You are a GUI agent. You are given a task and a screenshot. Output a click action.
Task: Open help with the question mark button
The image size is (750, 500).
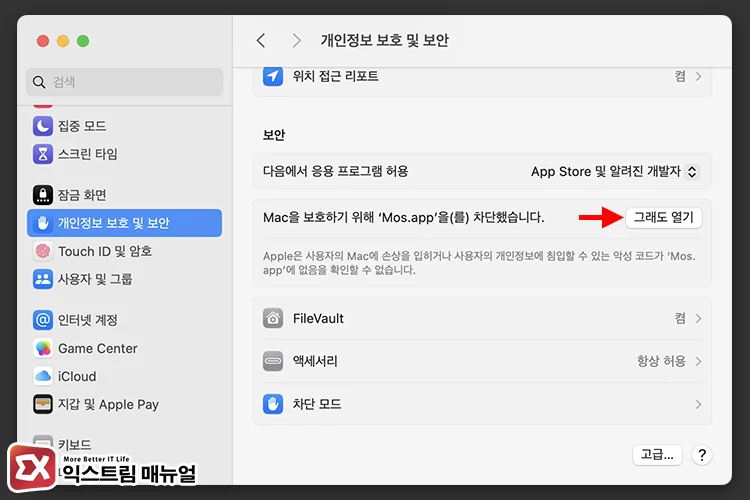pyautogui.click(x=702, y=455)
